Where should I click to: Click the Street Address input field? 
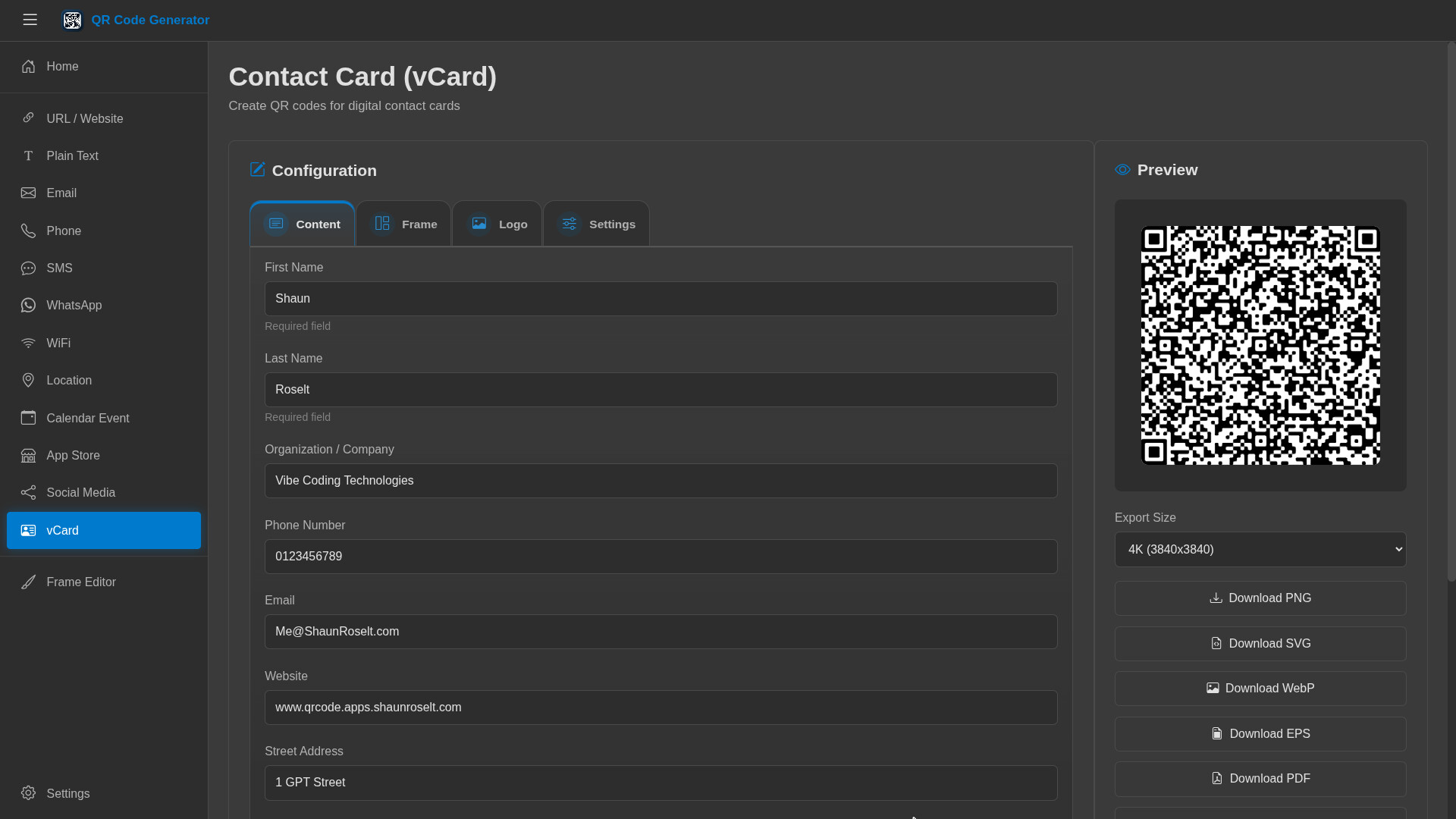[661, 783]
